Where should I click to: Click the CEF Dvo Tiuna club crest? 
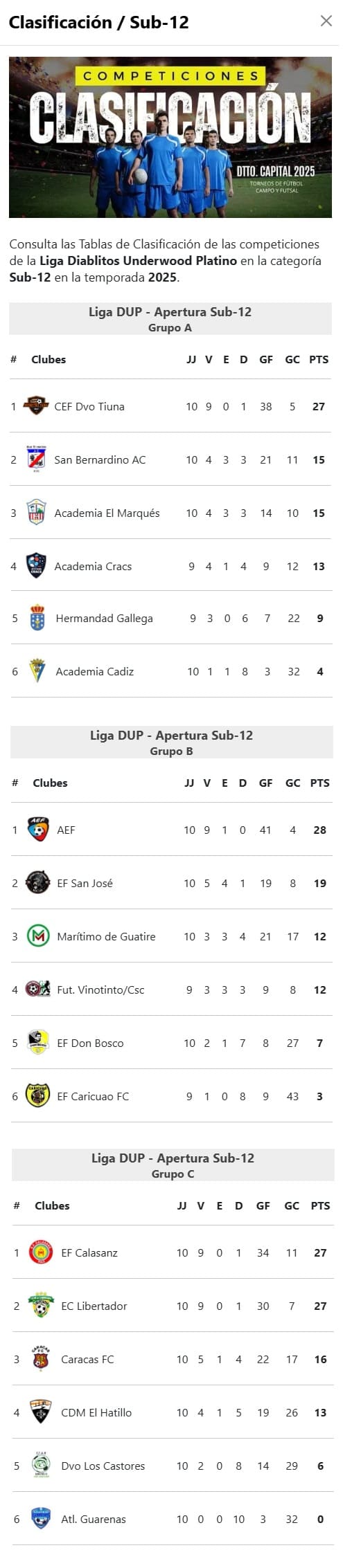pyautogui.click(x=35, y=405)
